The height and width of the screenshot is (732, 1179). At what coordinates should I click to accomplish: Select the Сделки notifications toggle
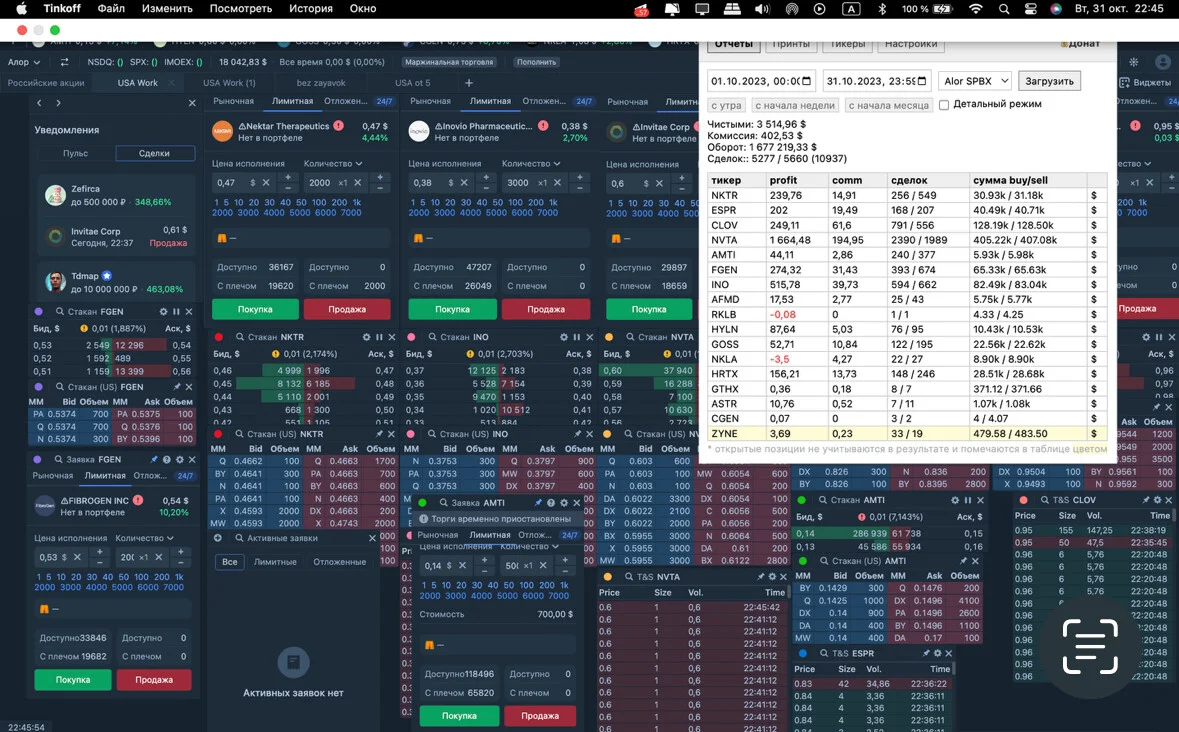(154, 153)
